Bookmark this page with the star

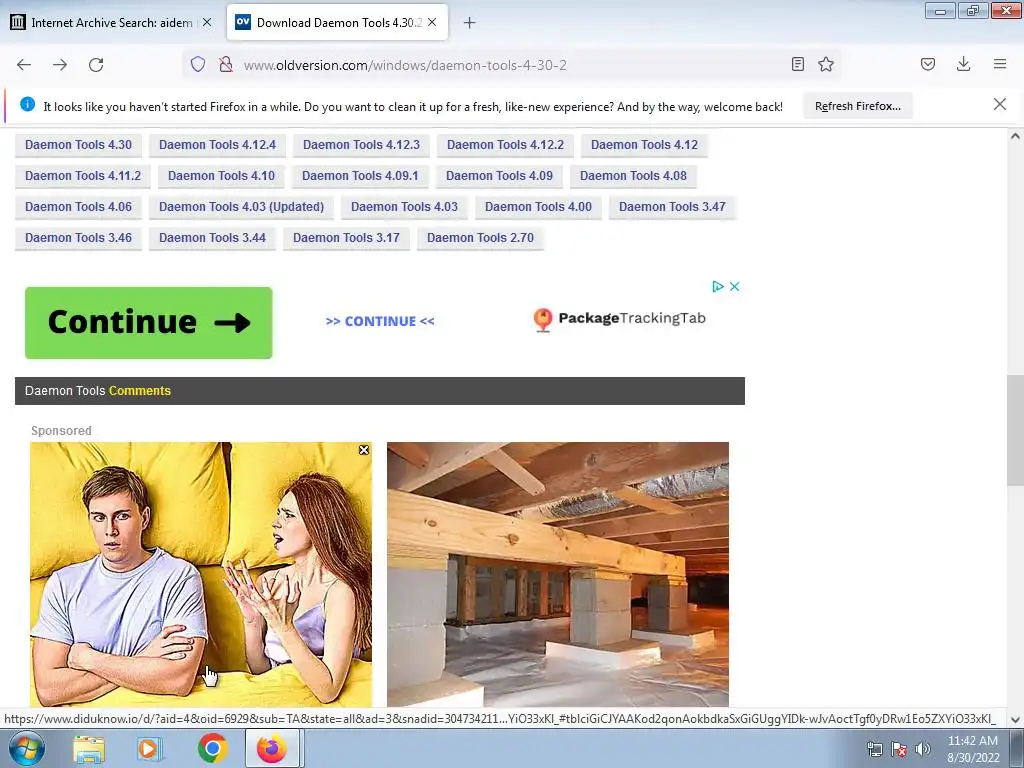(x=826, y=64)
